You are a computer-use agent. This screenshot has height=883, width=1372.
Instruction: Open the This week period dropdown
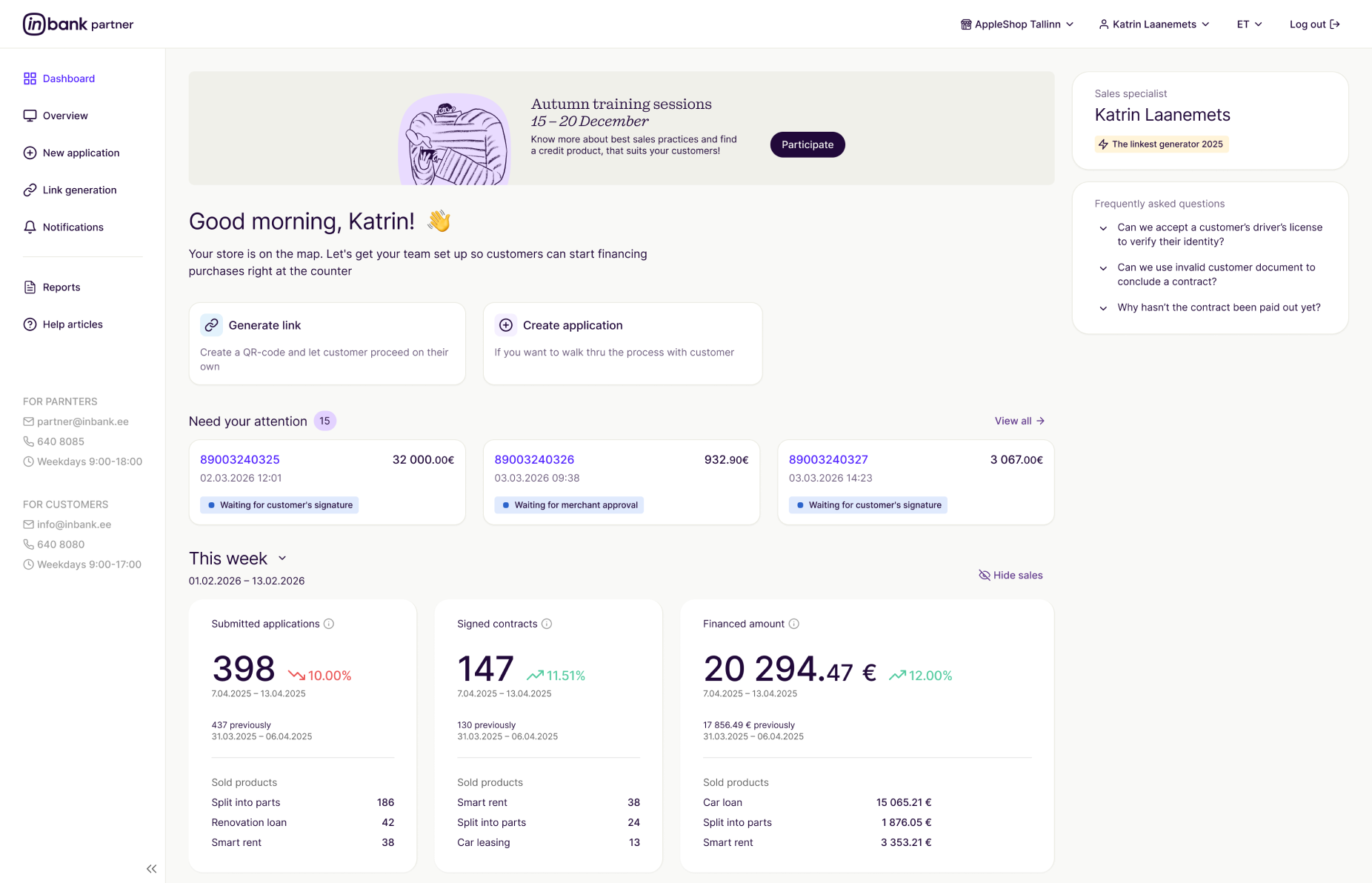(x=238, y=559)
